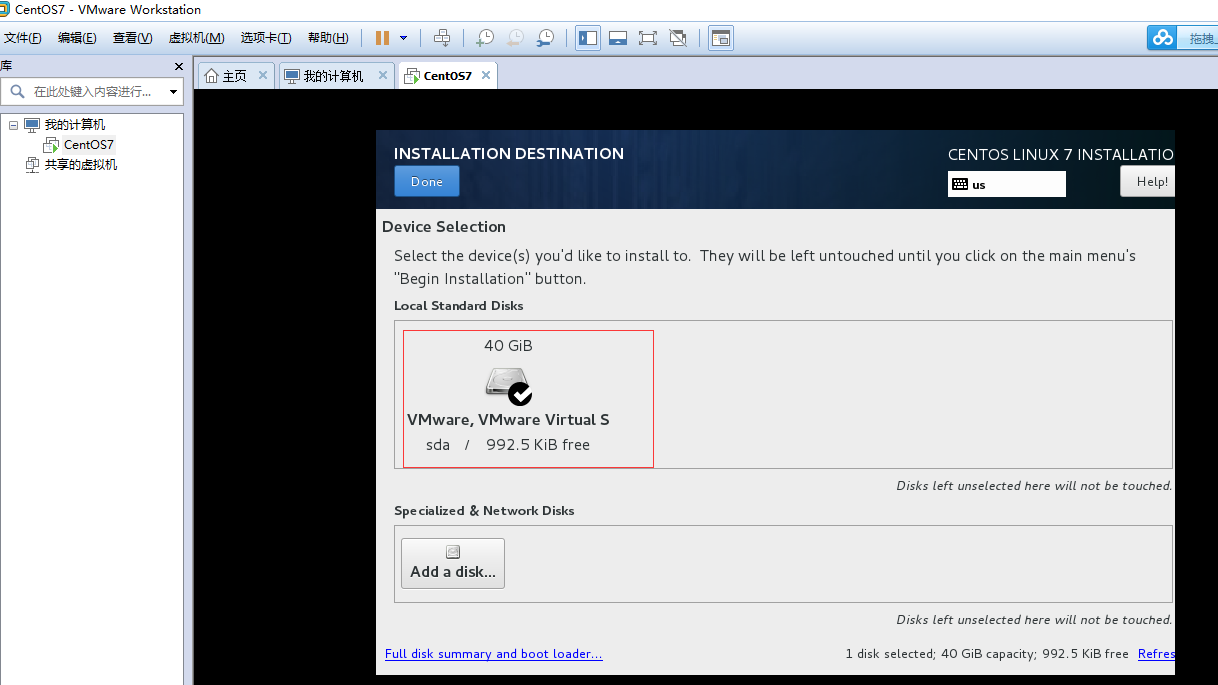Open the snapshot manager icon
The image size is (1218, 685).
click(545, 38)
